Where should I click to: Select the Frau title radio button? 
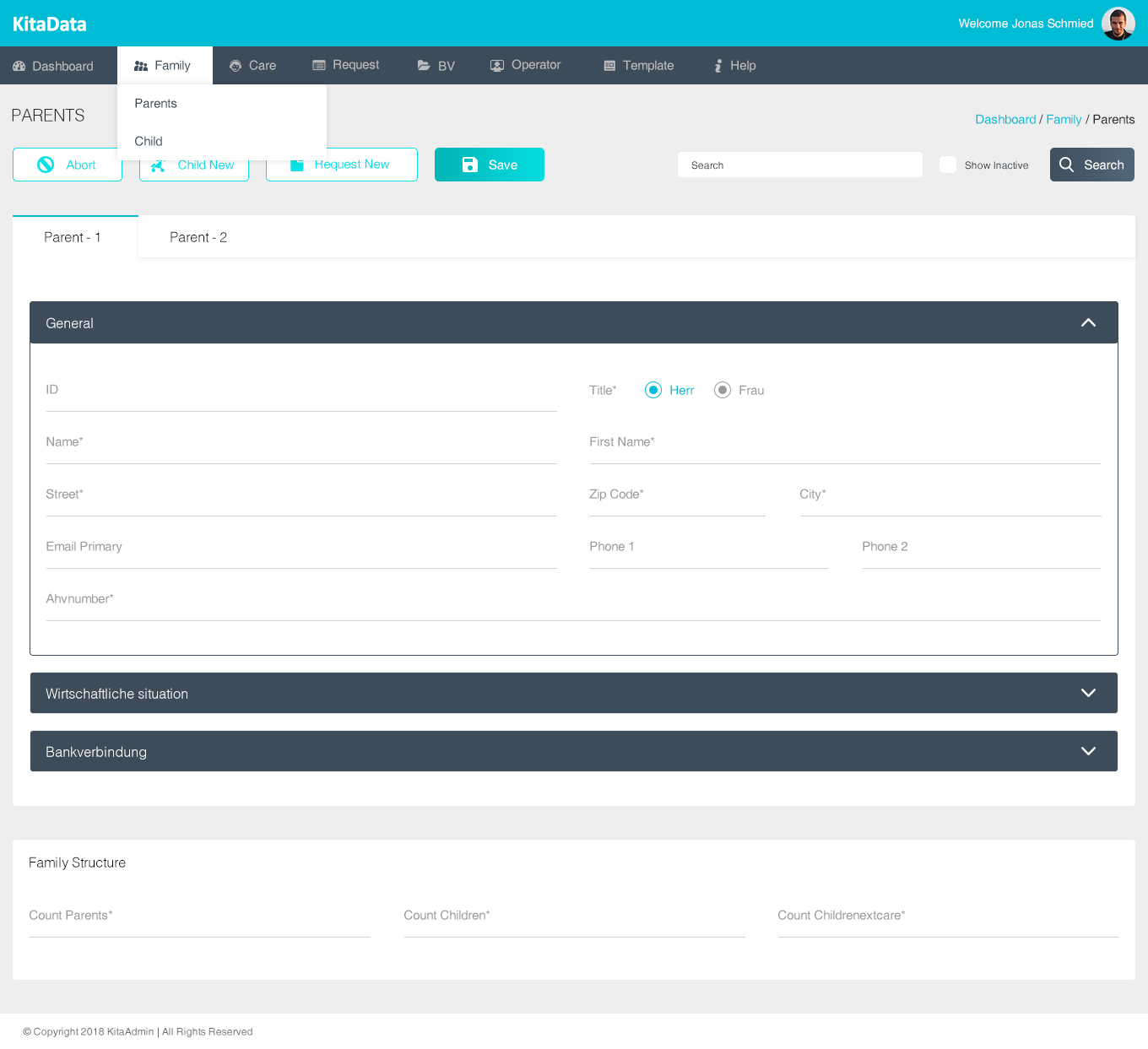pyautogui.click(x=722, y=390)
